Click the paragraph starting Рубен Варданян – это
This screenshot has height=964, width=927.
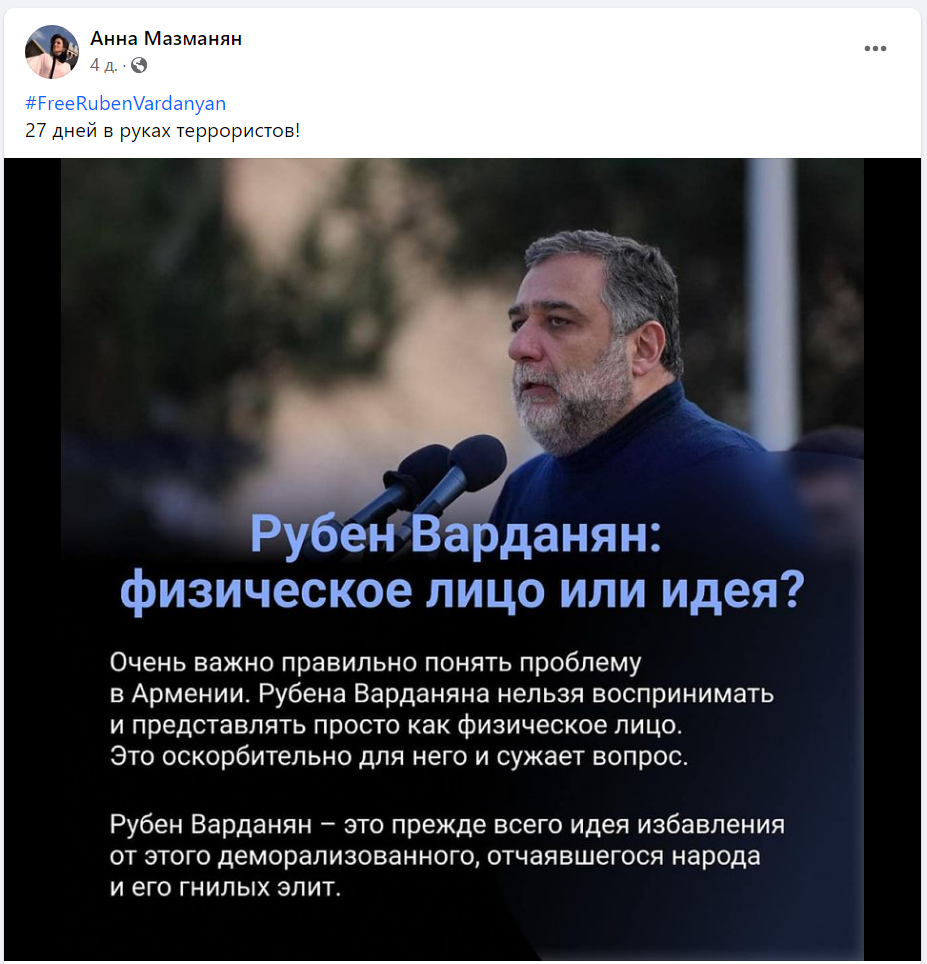[447, 855]
